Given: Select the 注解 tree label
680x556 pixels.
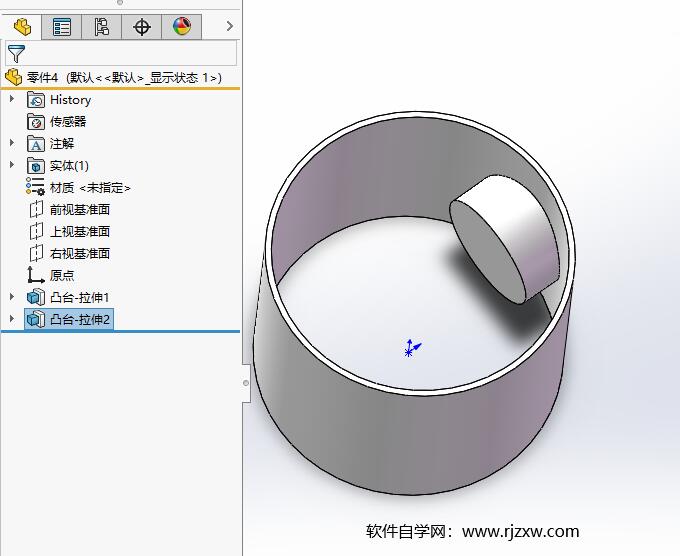Looking at the screenshot, I should tap(62, 144).
